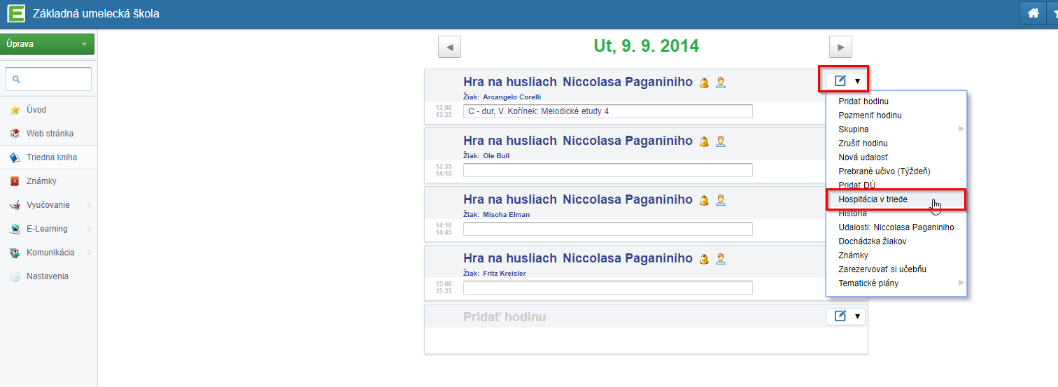
Task: Click Ole Bull's empty lesson topic field
Action: tap(607, 170)
